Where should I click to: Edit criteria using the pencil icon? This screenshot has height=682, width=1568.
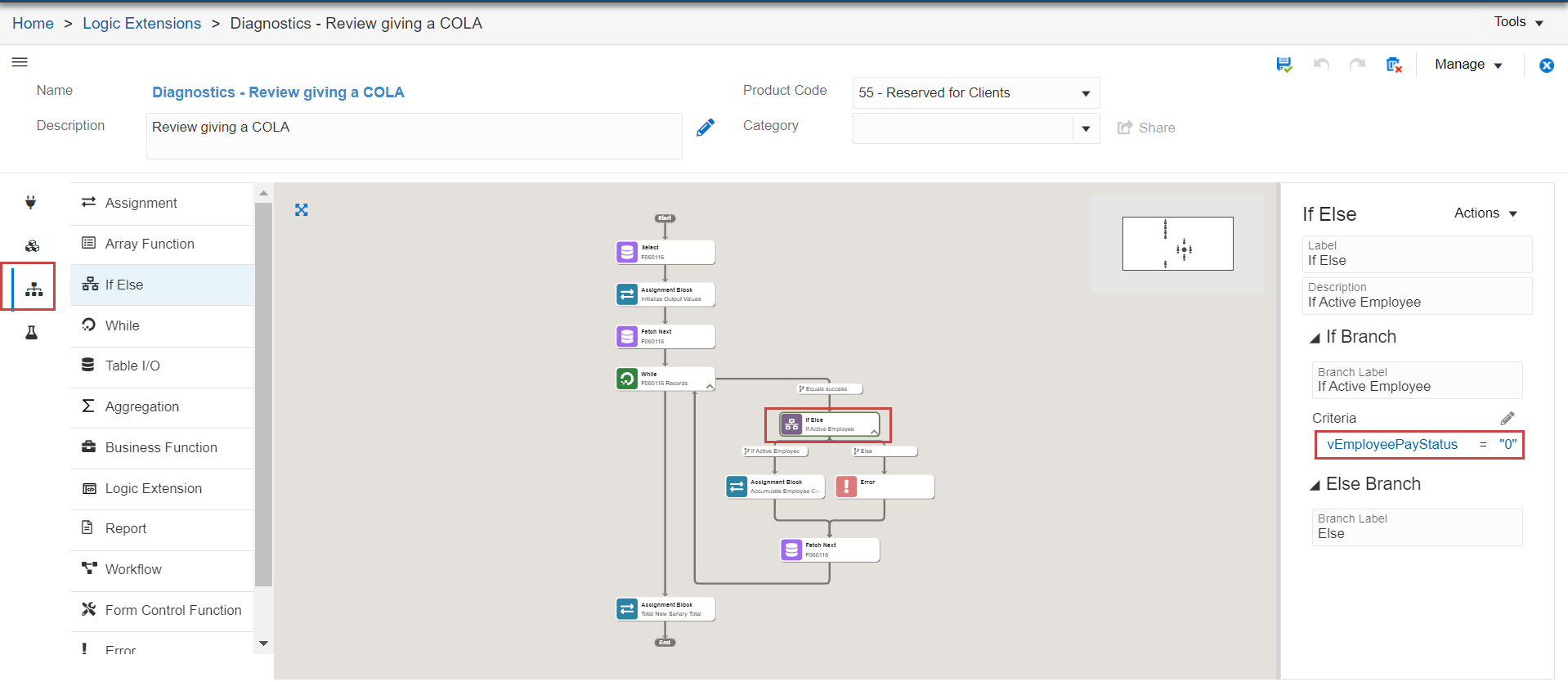click(x=1508, y=418)
